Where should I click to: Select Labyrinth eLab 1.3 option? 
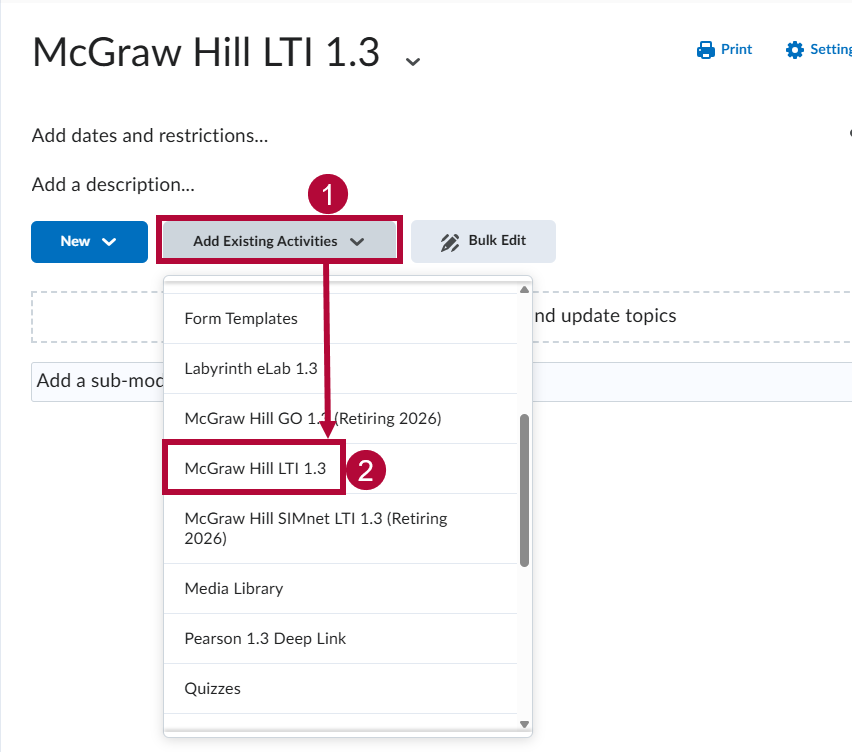(340, 368)
